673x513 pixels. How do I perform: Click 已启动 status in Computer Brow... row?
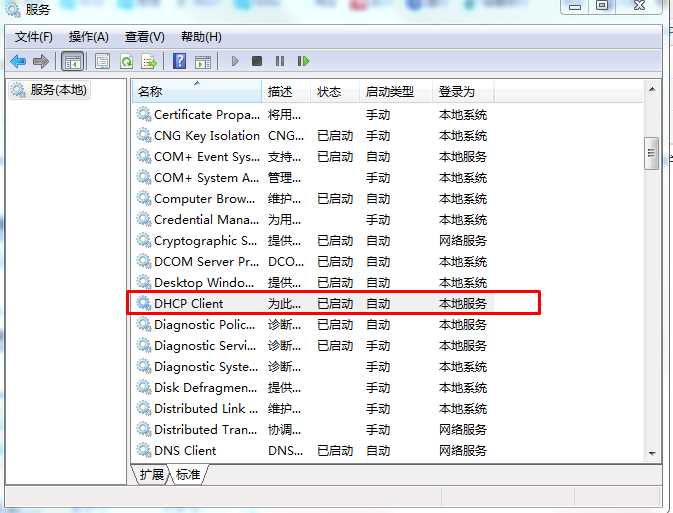(x=335, y=199)
